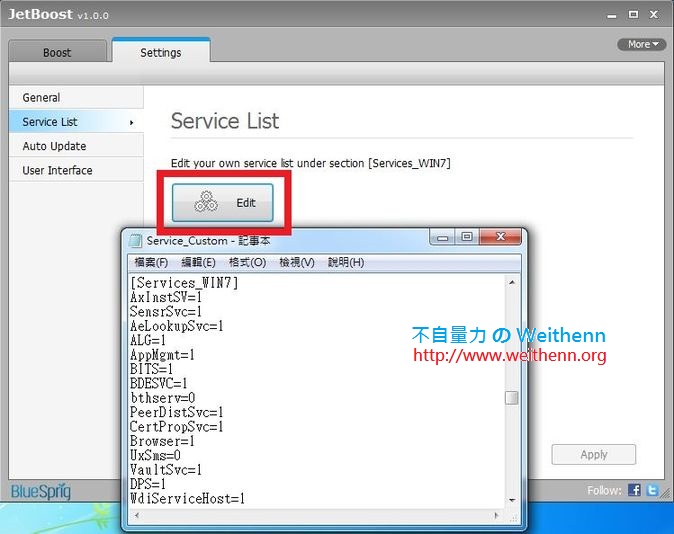This screenshot has width=674, height=534.
Task: Click the BDESVC=1 line
Action: pyautogui.click(x=159, y=384)
